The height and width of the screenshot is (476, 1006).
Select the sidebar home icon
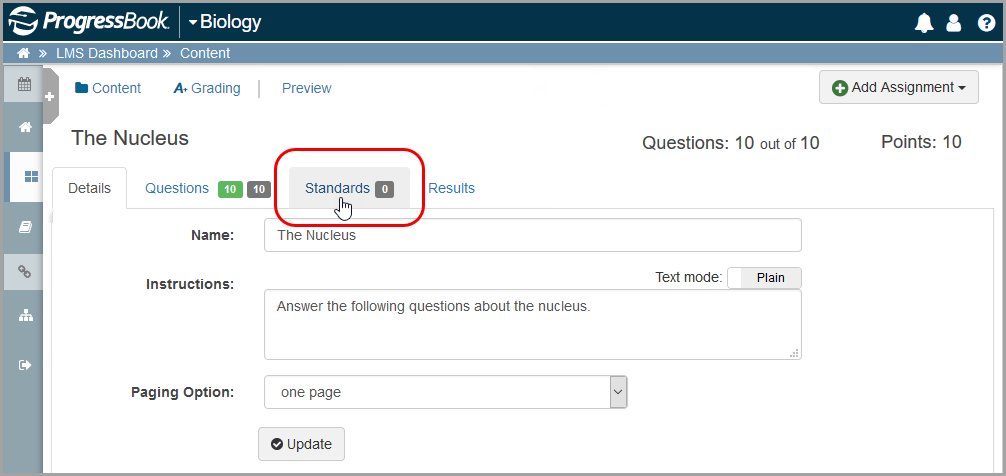click(x=24, y=128)
